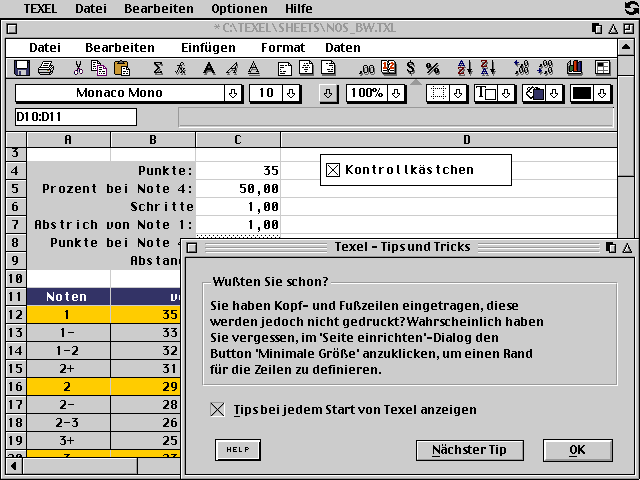640x480 pixels.
Task: Click the Save diskette icon
Action: click(22, 68)
